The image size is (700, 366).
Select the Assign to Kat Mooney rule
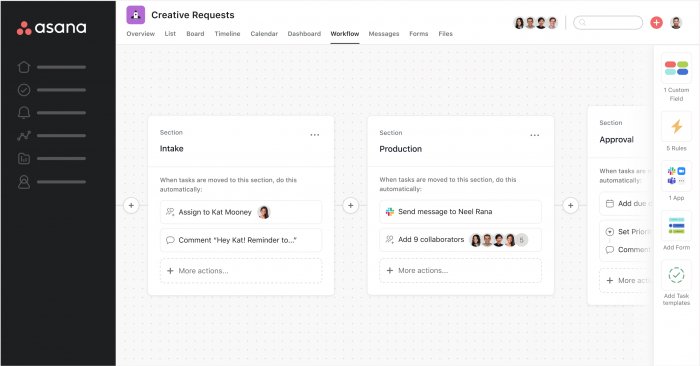point(241,212)
